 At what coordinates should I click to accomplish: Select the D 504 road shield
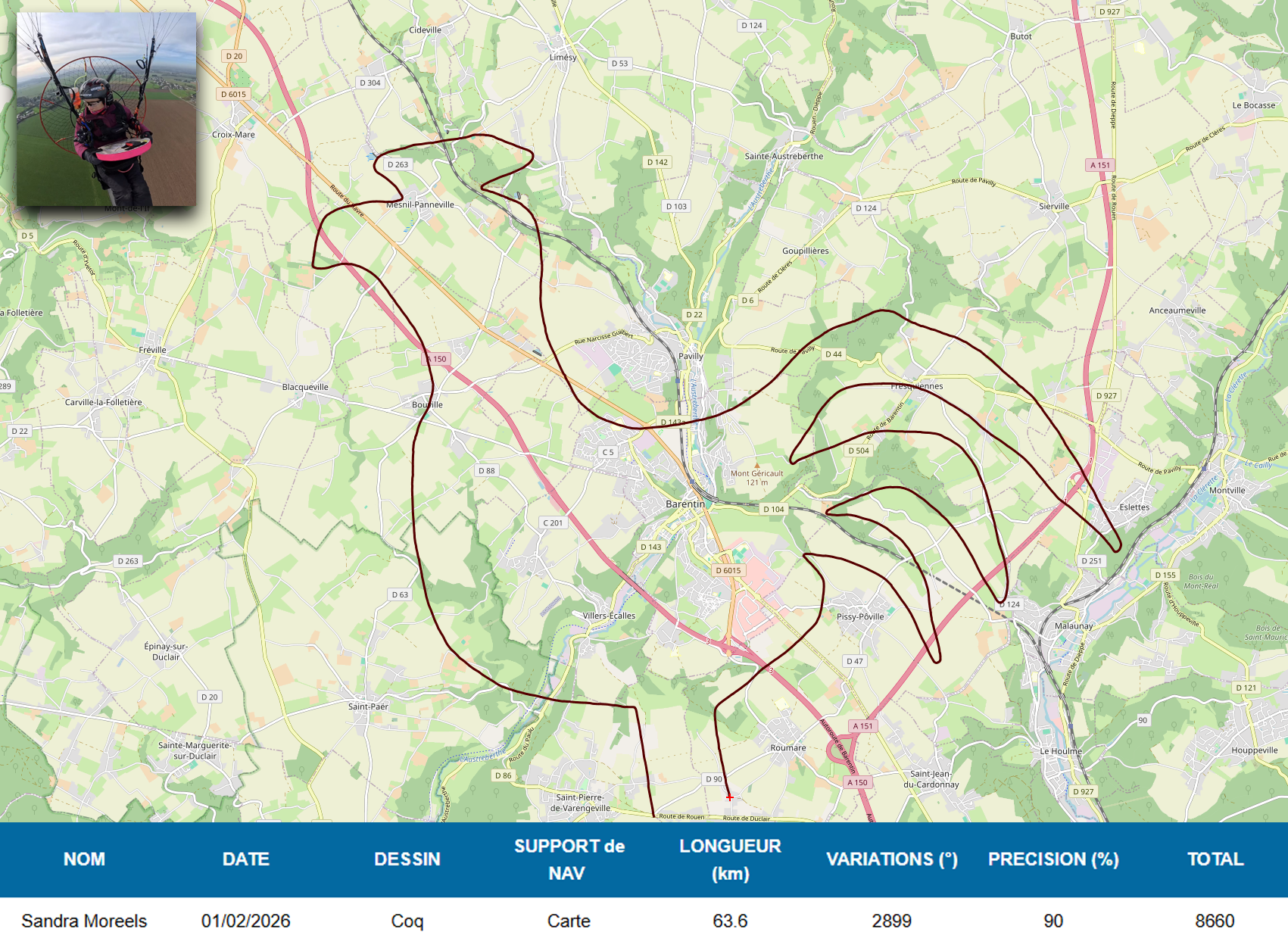point(859,451)
